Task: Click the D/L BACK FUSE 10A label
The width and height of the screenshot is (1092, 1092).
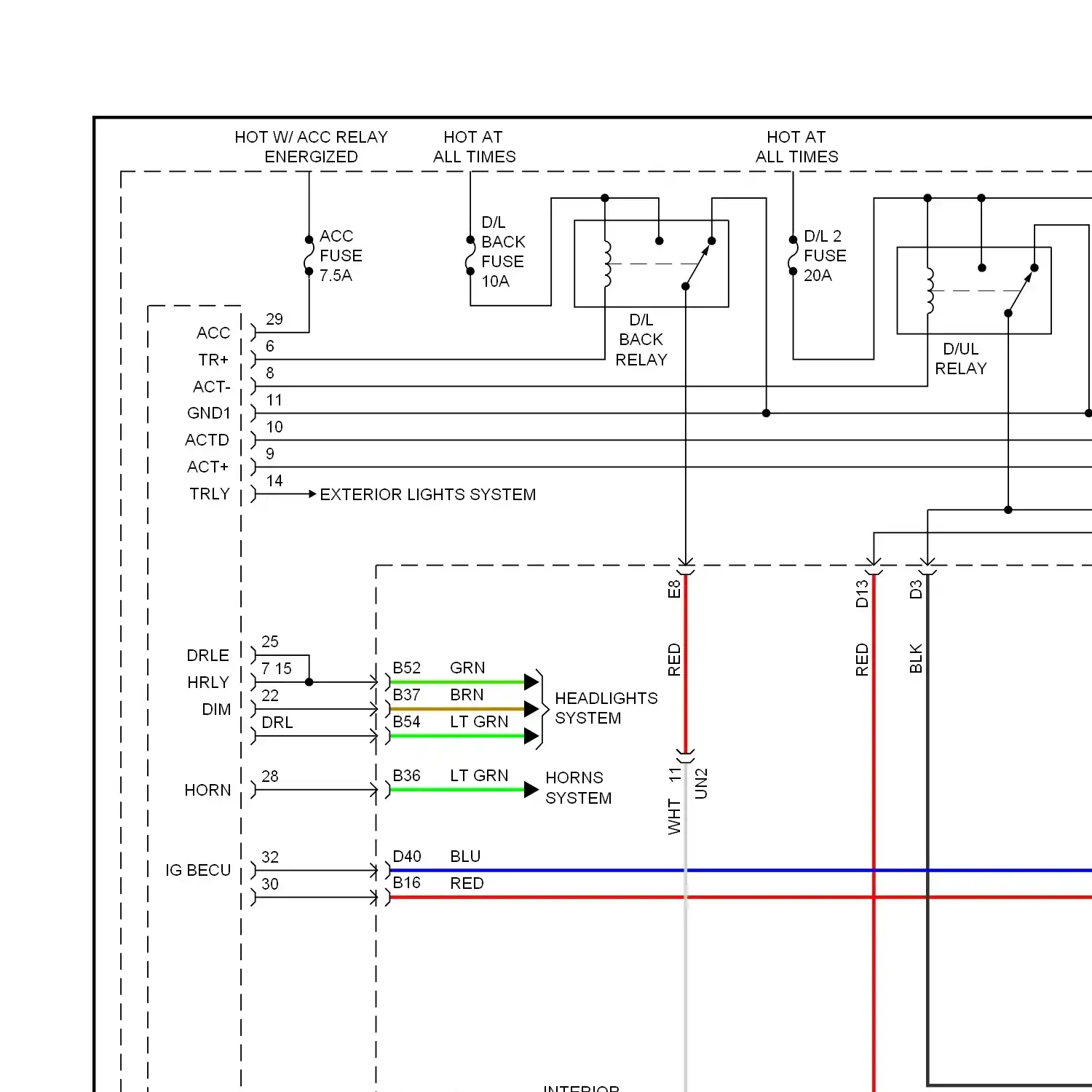Action: [x=503, y=251]
